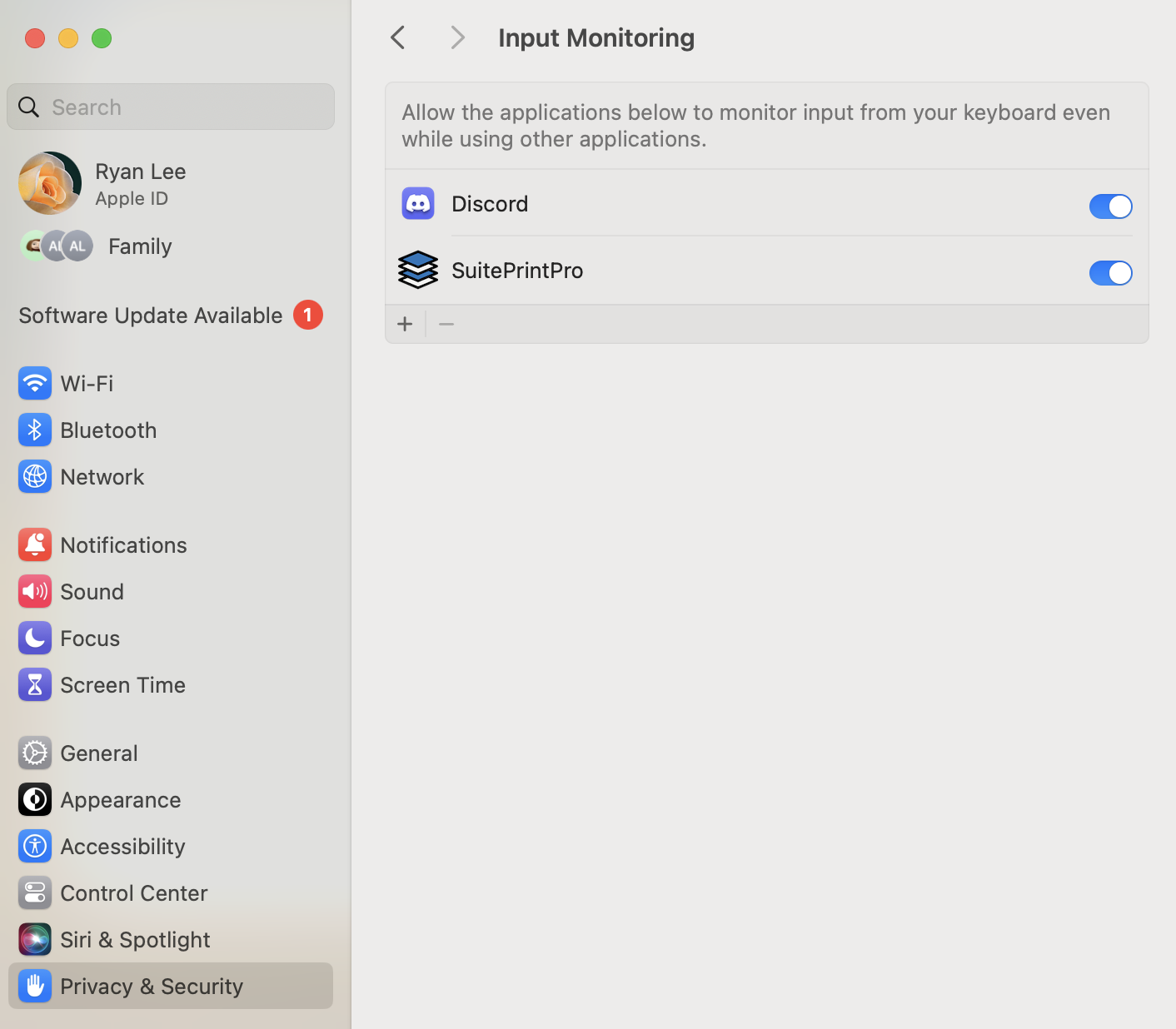Add an application with plus button

[405, 324]
